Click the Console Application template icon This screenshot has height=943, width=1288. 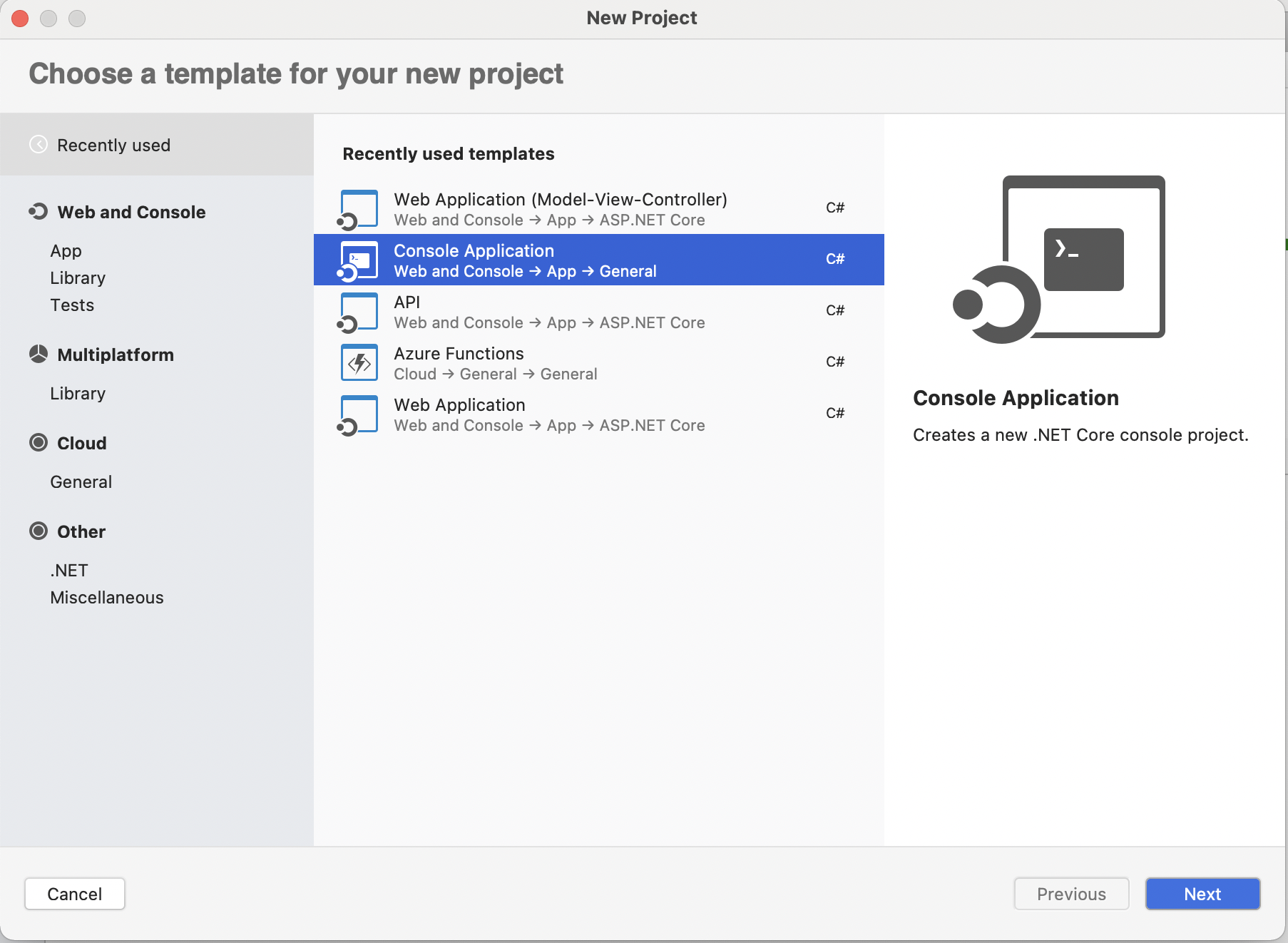[x=358, y=261]
